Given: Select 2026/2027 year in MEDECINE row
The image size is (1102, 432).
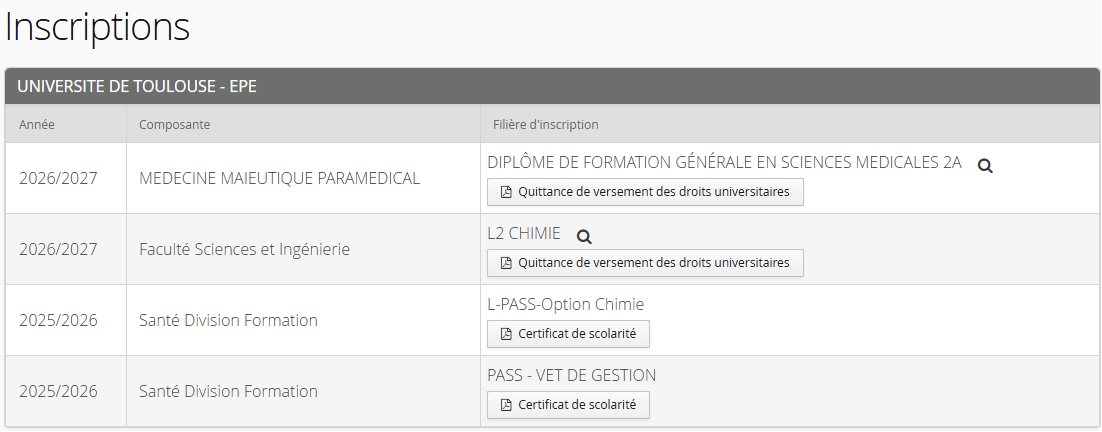Looking at the screenshot, I should click(58, 178).
